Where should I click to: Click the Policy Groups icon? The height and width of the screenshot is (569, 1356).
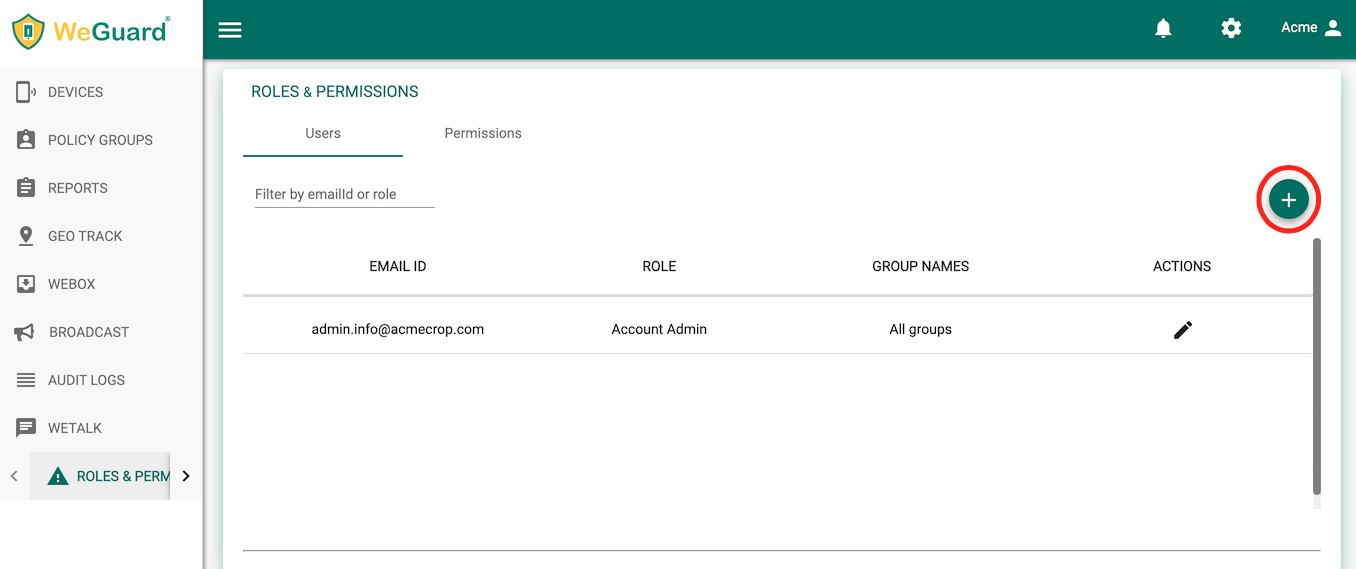click(x=26, y=140)
